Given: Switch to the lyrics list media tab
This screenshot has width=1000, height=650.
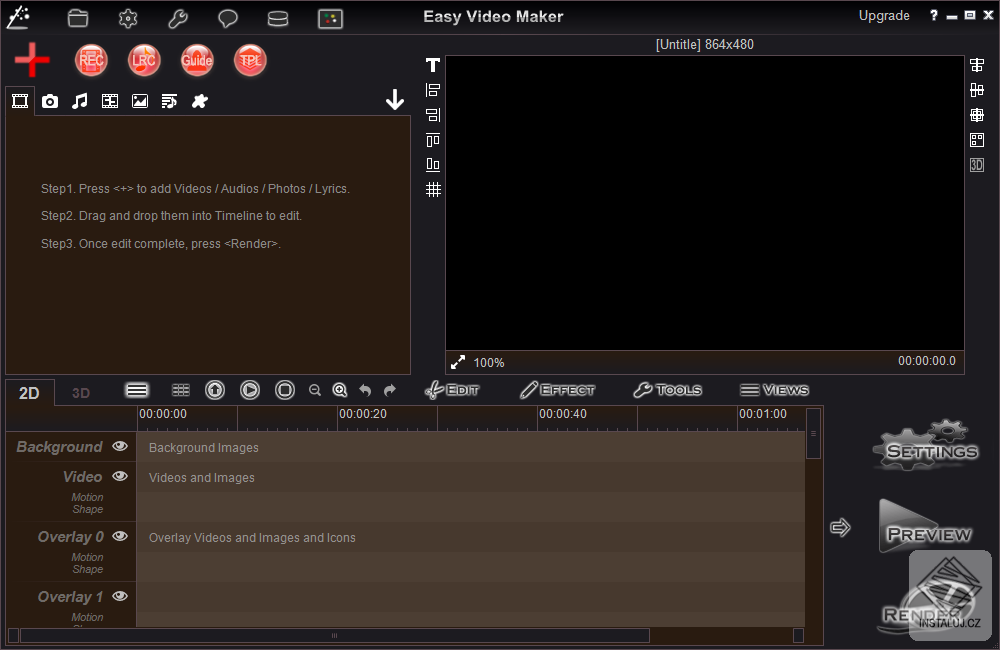Looking at the screenshot, I should (169, 101).
